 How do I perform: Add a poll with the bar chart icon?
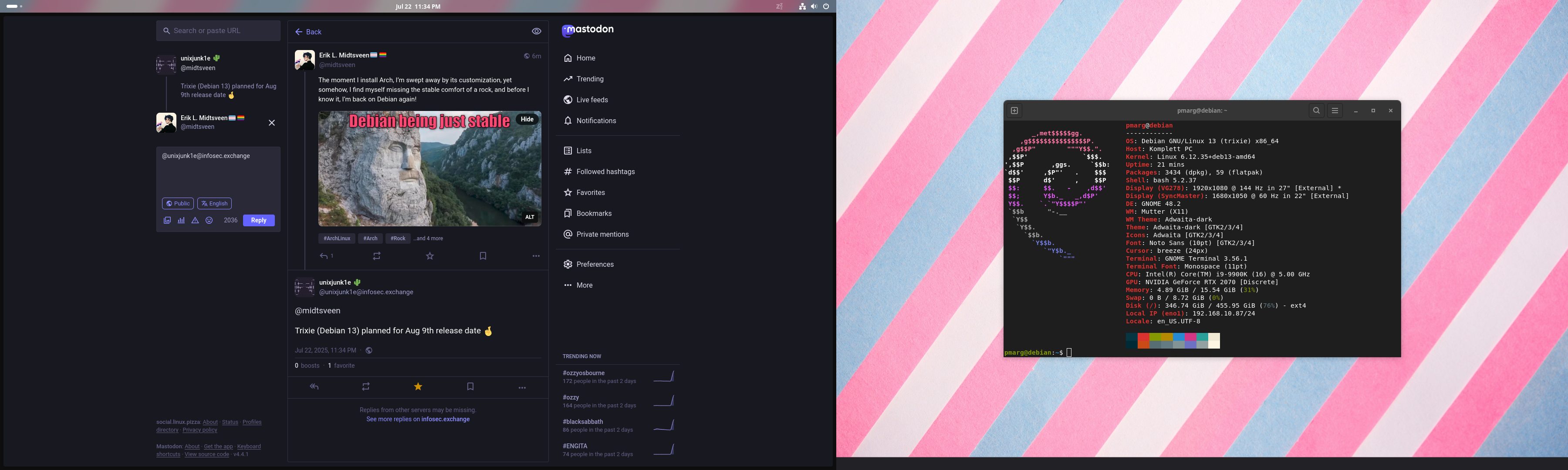(181, 220)
